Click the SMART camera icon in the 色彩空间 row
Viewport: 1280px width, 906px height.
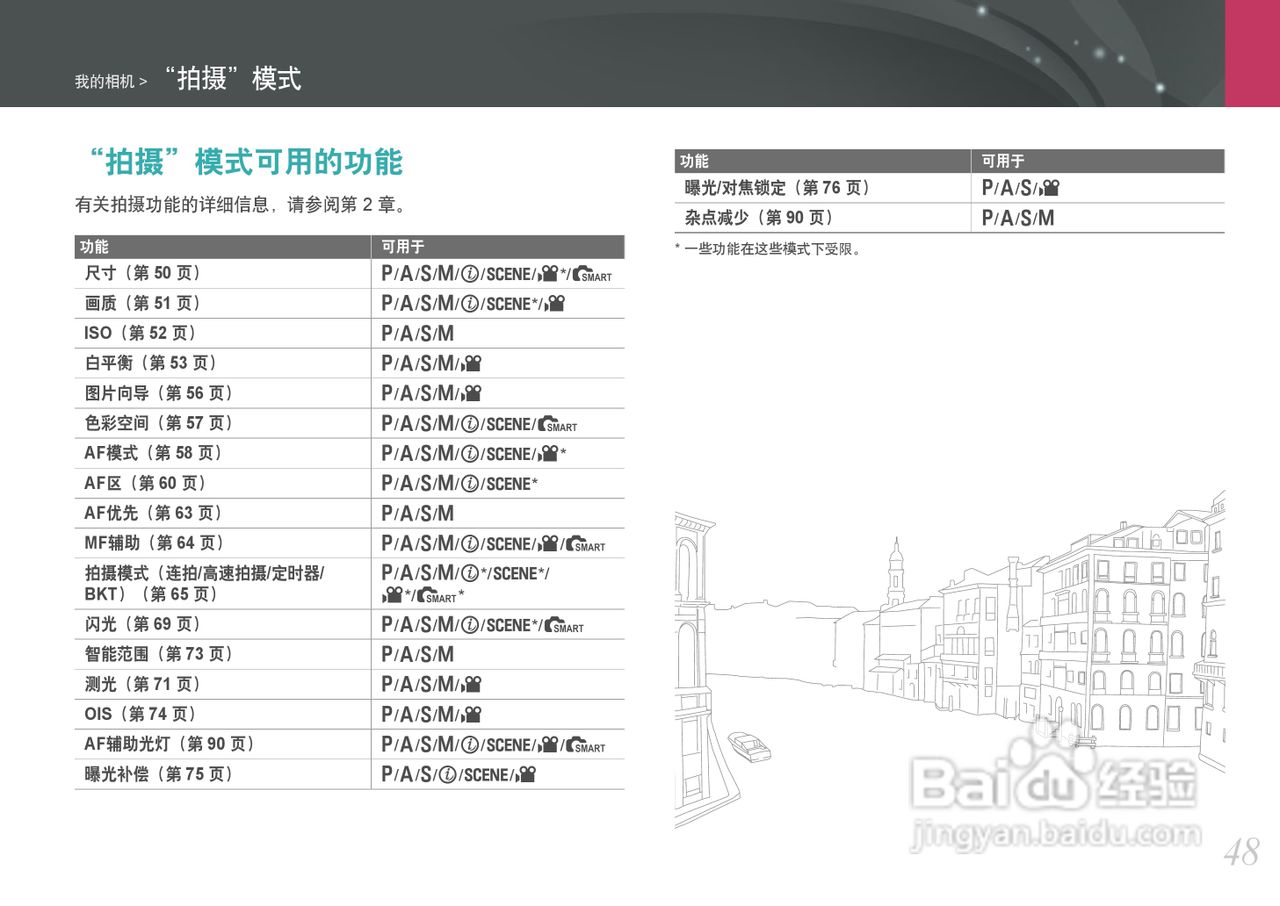tap(557, 425)
